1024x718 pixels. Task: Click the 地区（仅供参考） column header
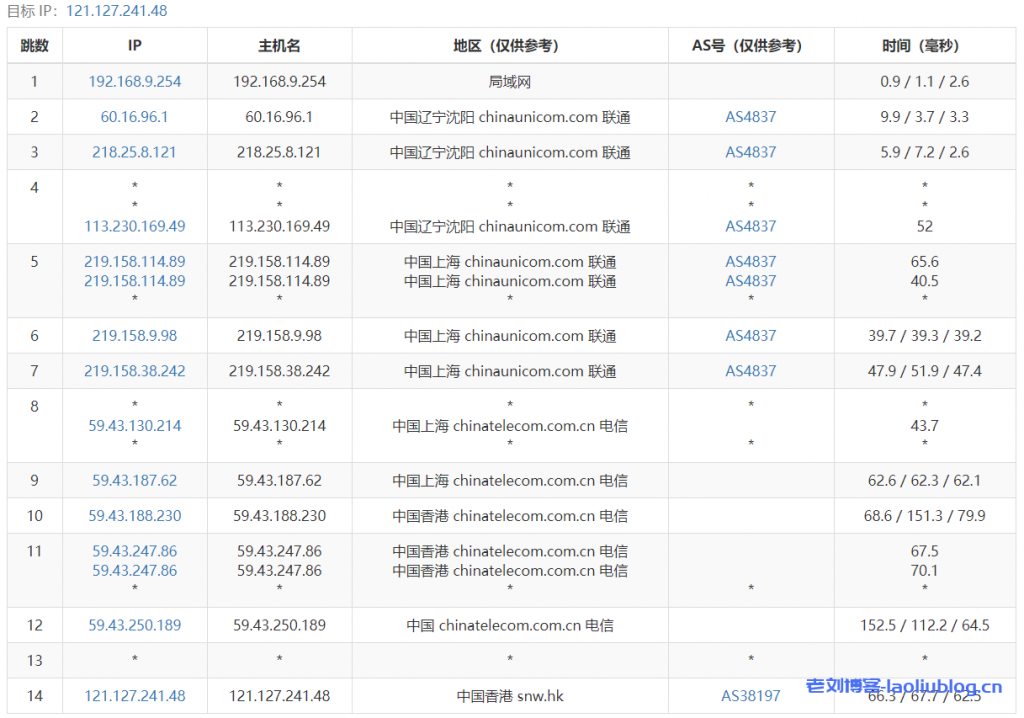(509, 45)
